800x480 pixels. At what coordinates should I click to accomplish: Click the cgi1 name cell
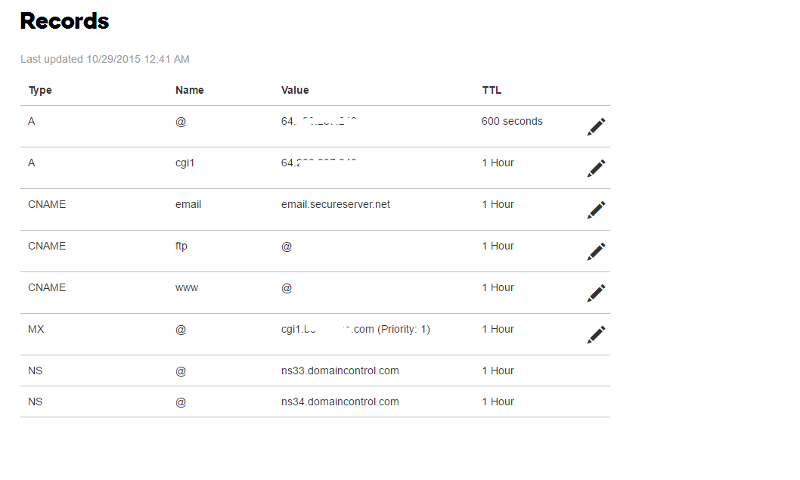pyautogui.click(x=185, y=163)
